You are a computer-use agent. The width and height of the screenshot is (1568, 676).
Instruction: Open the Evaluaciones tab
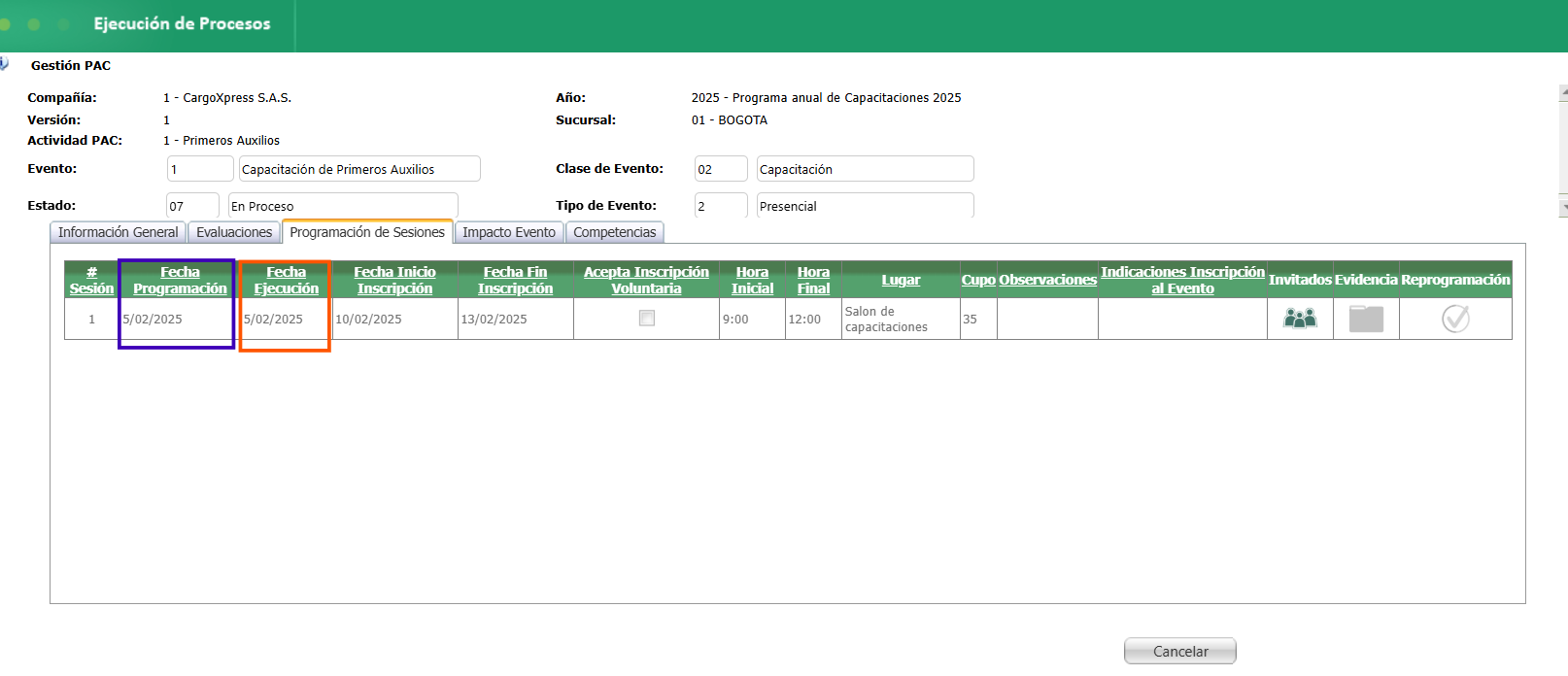pyautogui.click(x=234, y=232)
